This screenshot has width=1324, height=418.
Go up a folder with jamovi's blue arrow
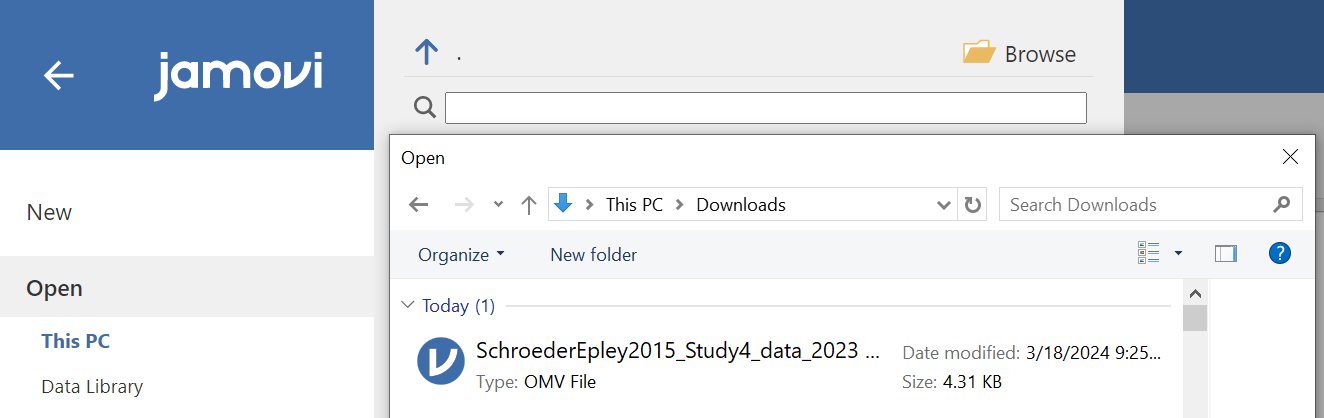point(427,52)
